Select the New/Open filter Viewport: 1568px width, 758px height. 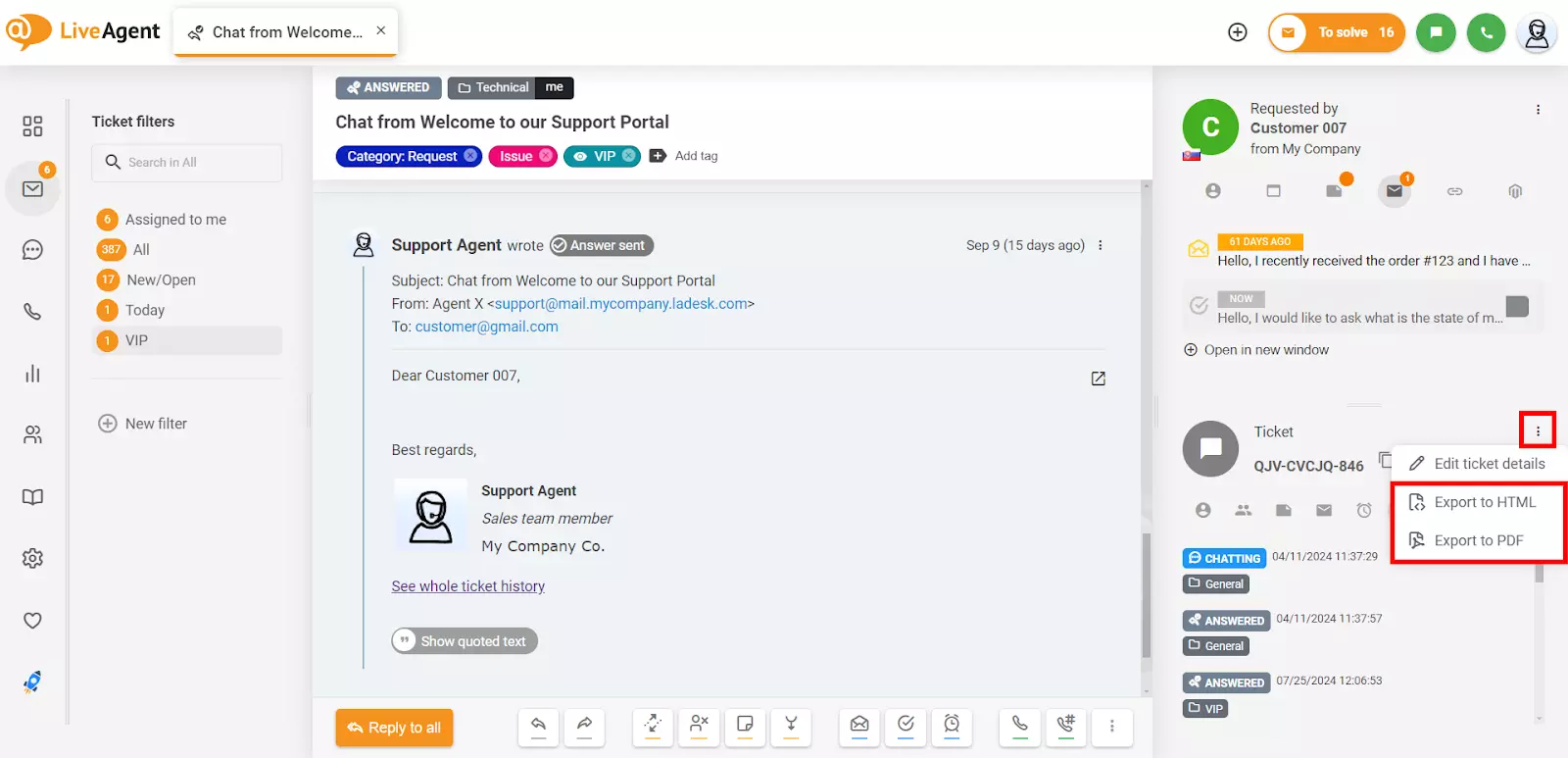tap(161, 279)
